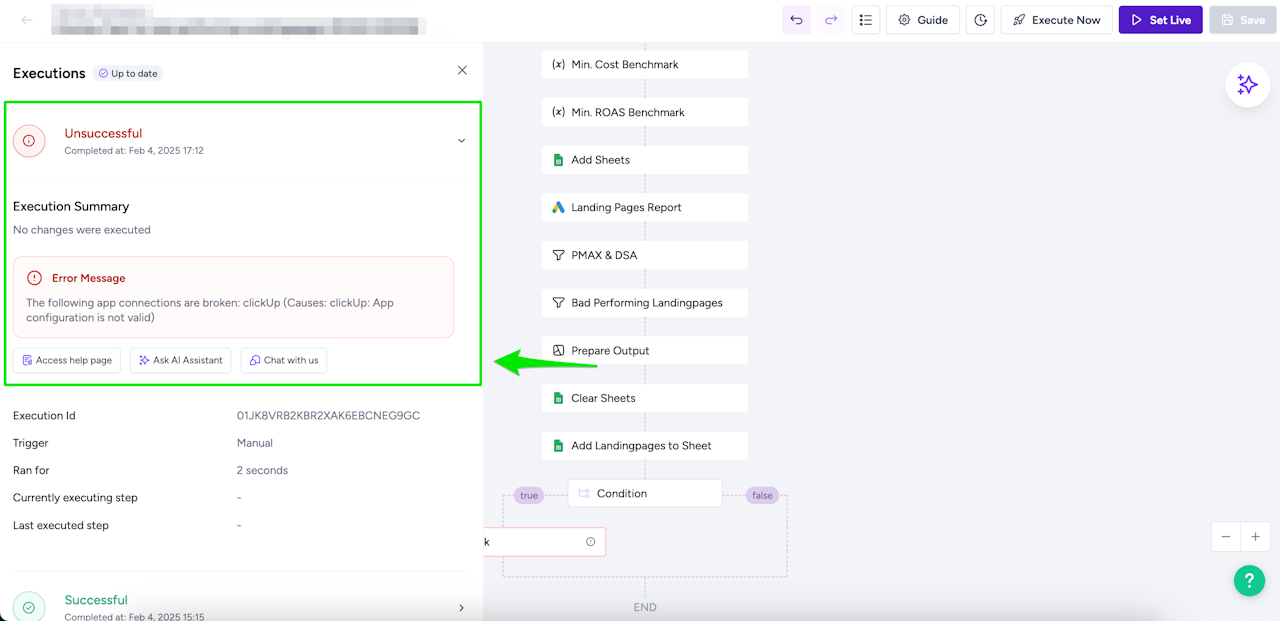Click Ask AI Assistant button

(x=181, y=360)
